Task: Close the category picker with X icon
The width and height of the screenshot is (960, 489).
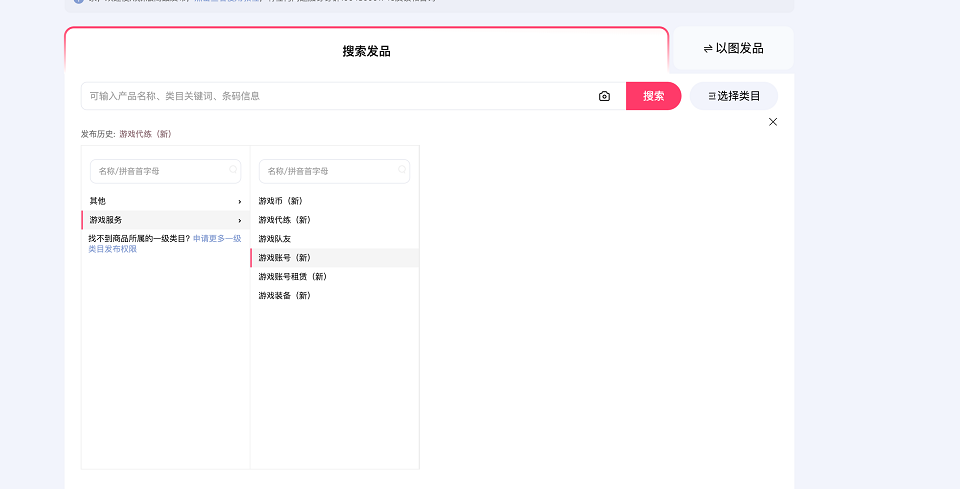Action: (772, 122)
